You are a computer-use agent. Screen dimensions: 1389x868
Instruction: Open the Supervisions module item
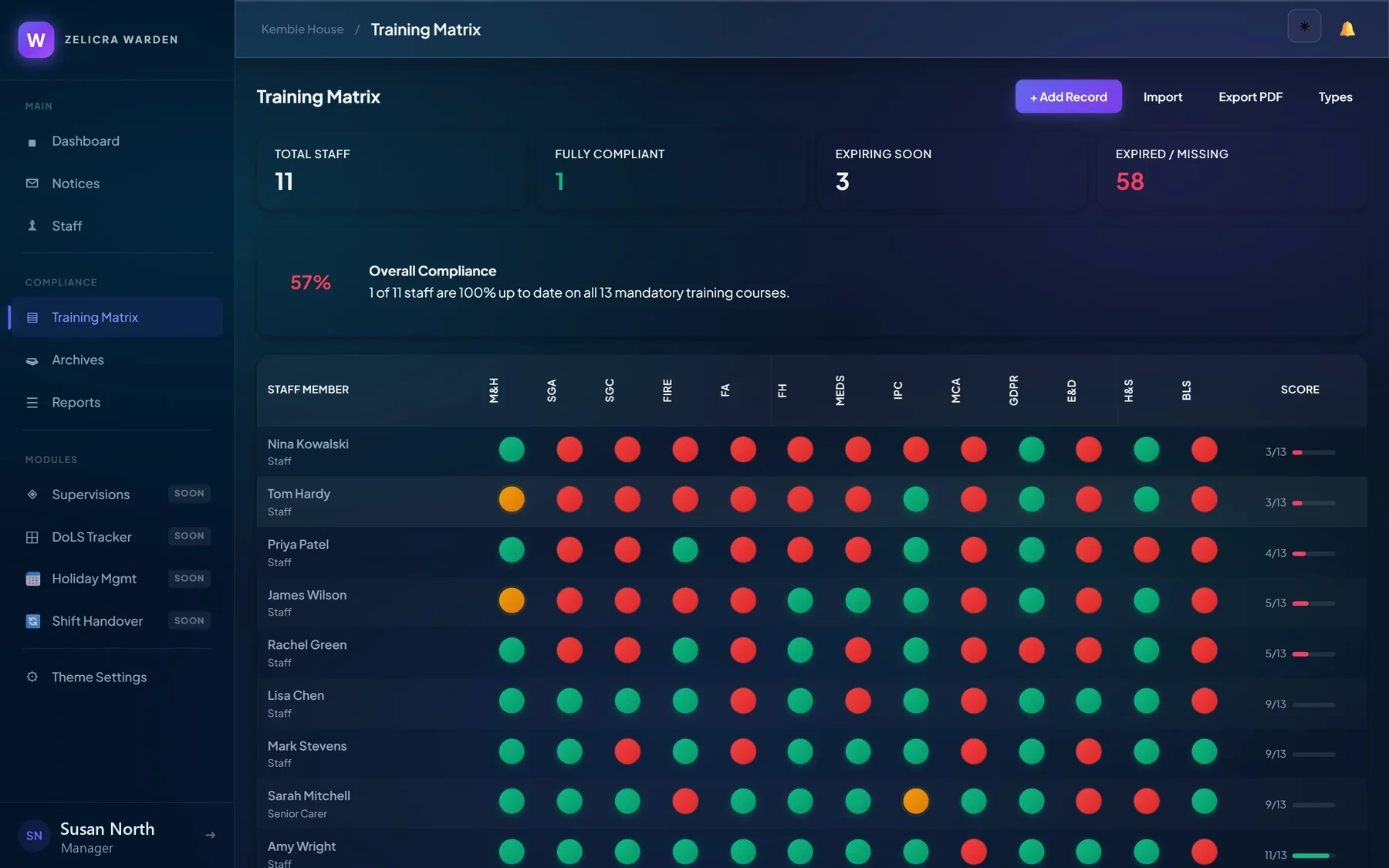click(x=116, y=494)
